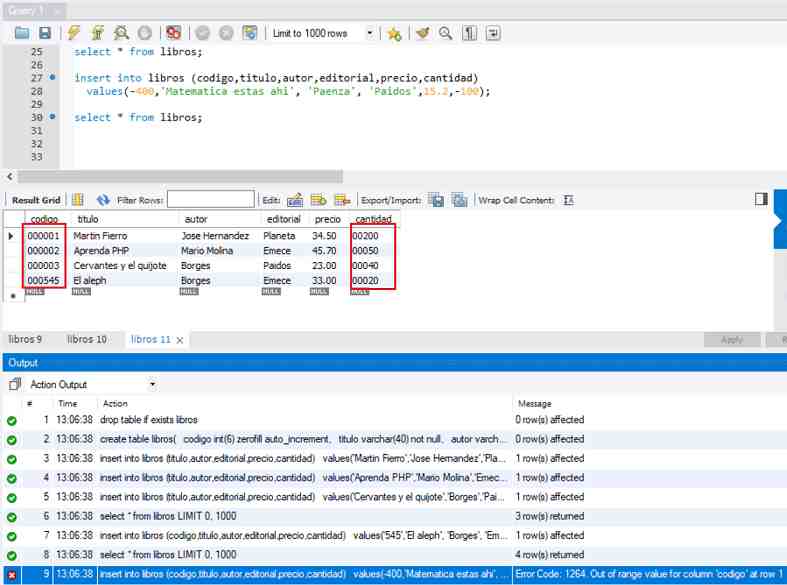Click the 'precio' column header
This screenshot has width=787, height=585.
[328, 219]
